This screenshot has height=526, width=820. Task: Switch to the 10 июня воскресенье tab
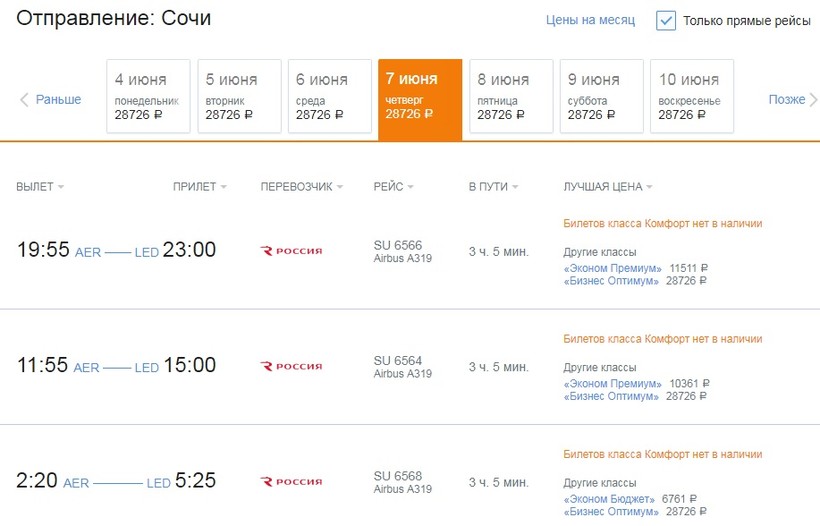(x=692, y=96)
